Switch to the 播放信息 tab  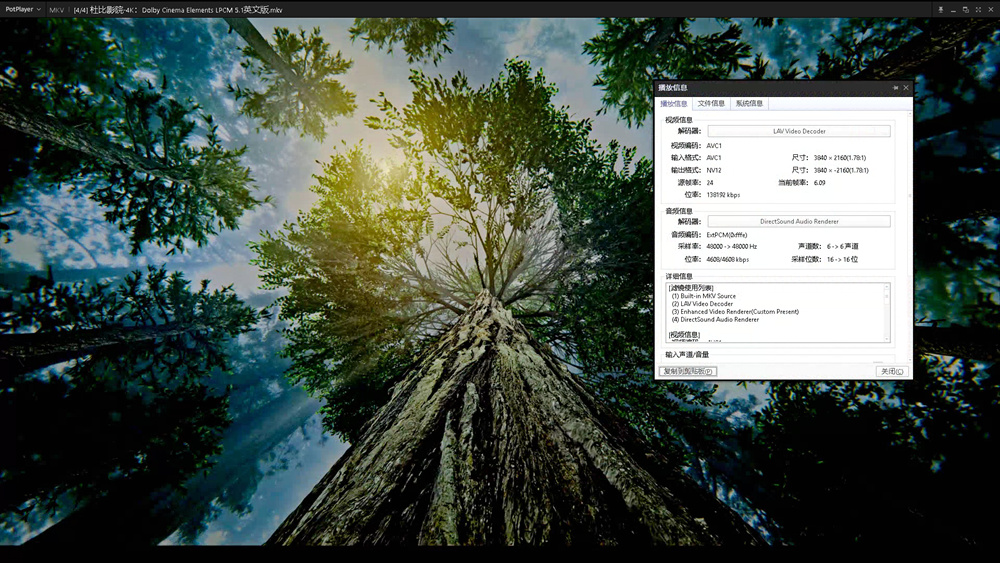[673, 103]
